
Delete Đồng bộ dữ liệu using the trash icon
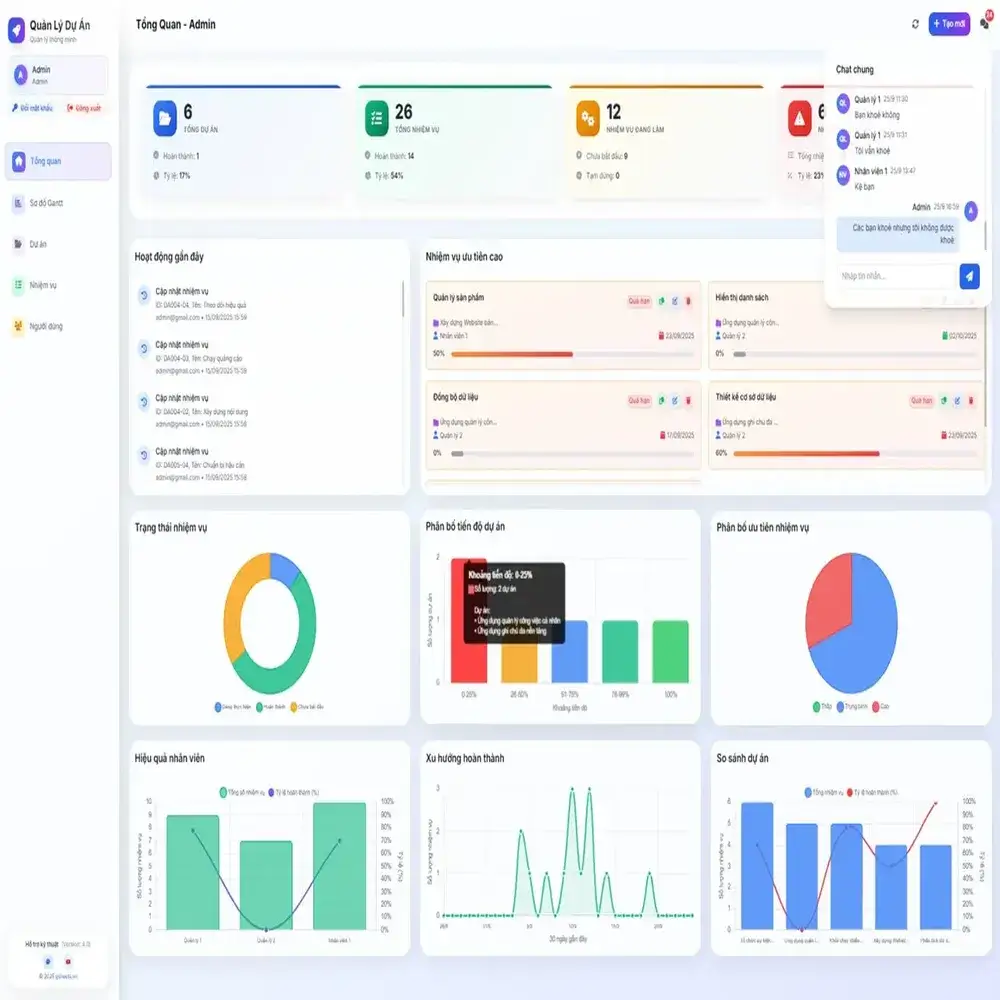pyautogui.click(x=687, y=399)
